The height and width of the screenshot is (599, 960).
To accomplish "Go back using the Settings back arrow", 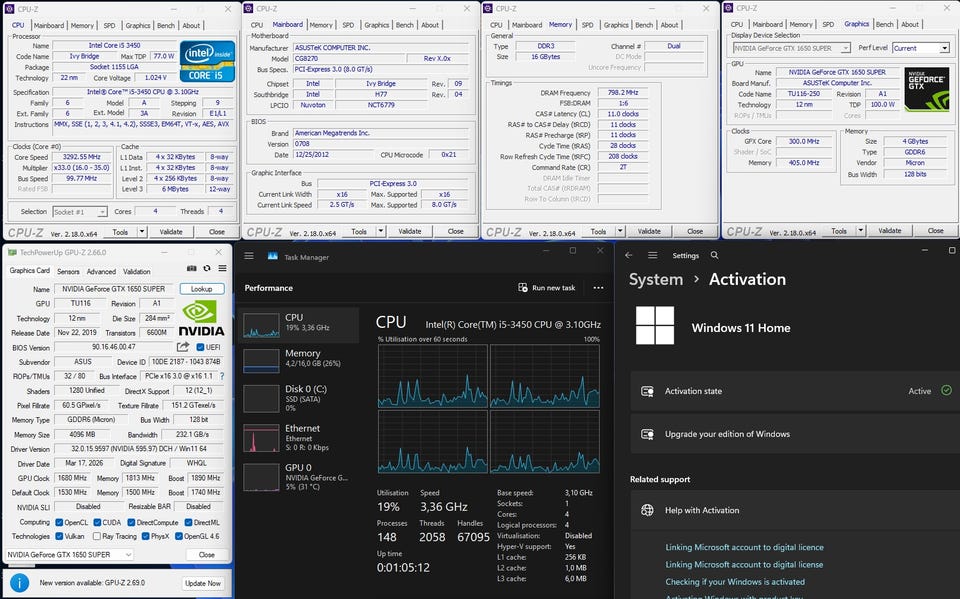I will [x=629, y=256].
